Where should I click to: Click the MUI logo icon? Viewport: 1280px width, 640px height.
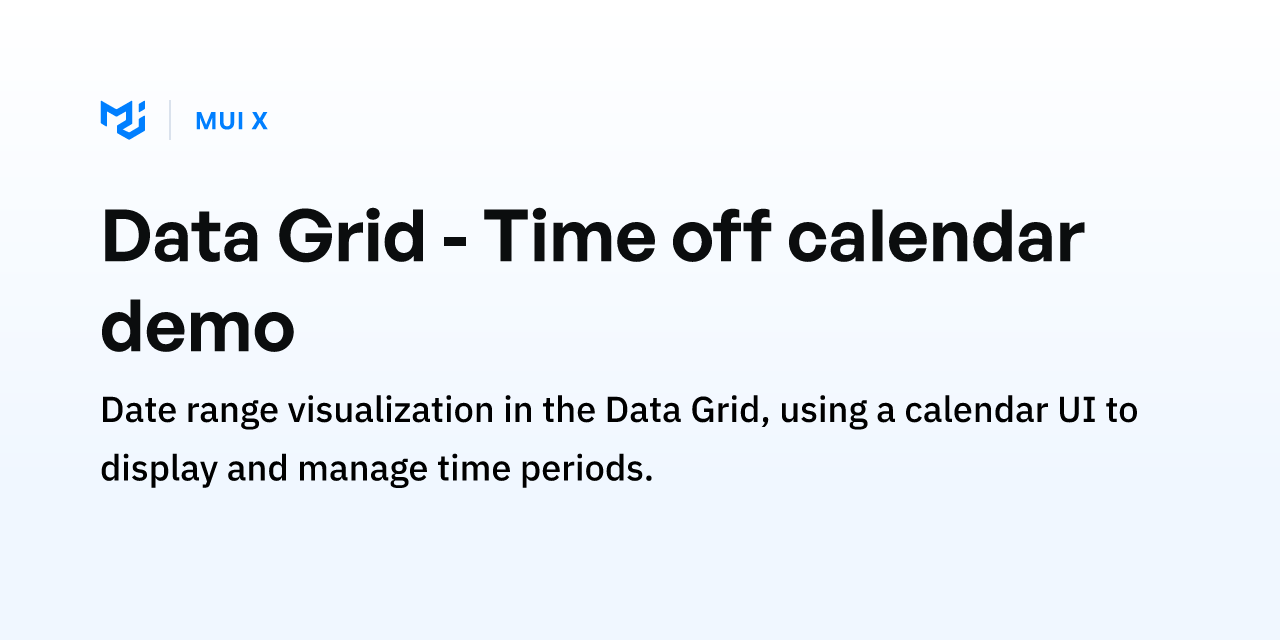pyautogui.click(x=123, y=120)
